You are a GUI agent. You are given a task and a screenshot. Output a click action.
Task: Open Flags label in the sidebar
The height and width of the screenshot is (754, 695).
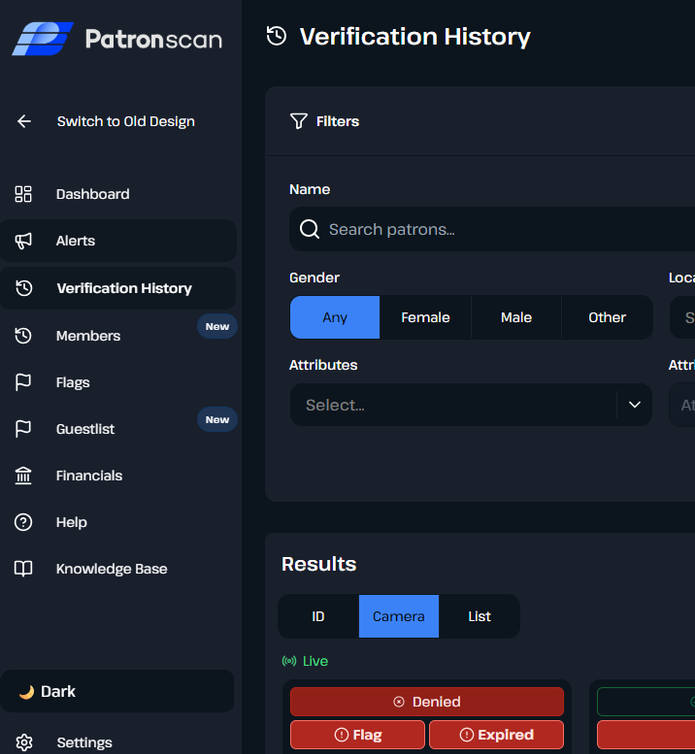tap(73, 382)
